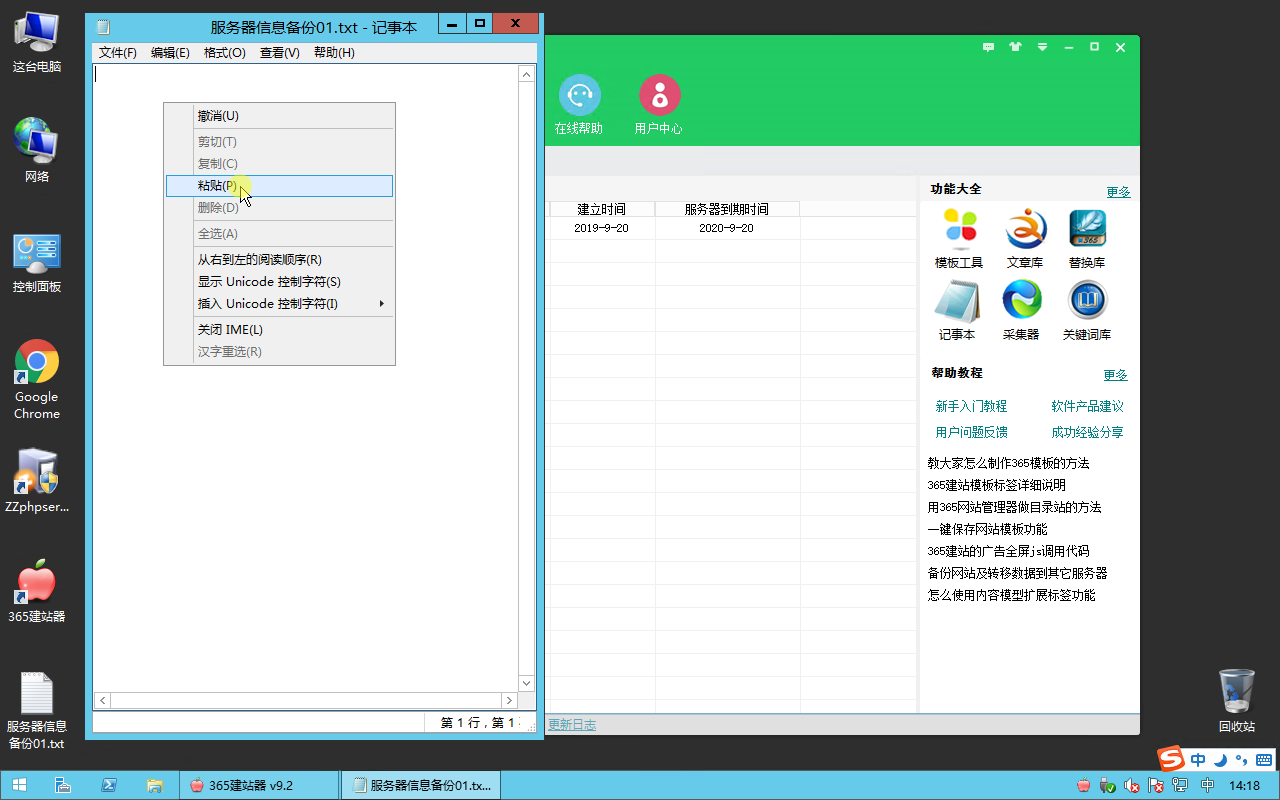Open 更新日志 link at bottom
The height and width of the screenshot is (800, 1280).
(572, 725)
